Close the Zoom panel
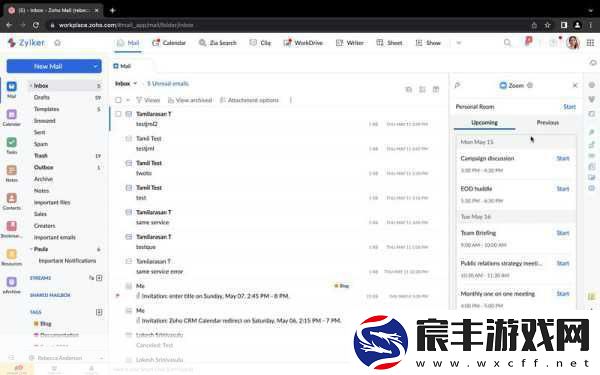Image resolution: width=600 pixels, height=375 pixels. 575,85
